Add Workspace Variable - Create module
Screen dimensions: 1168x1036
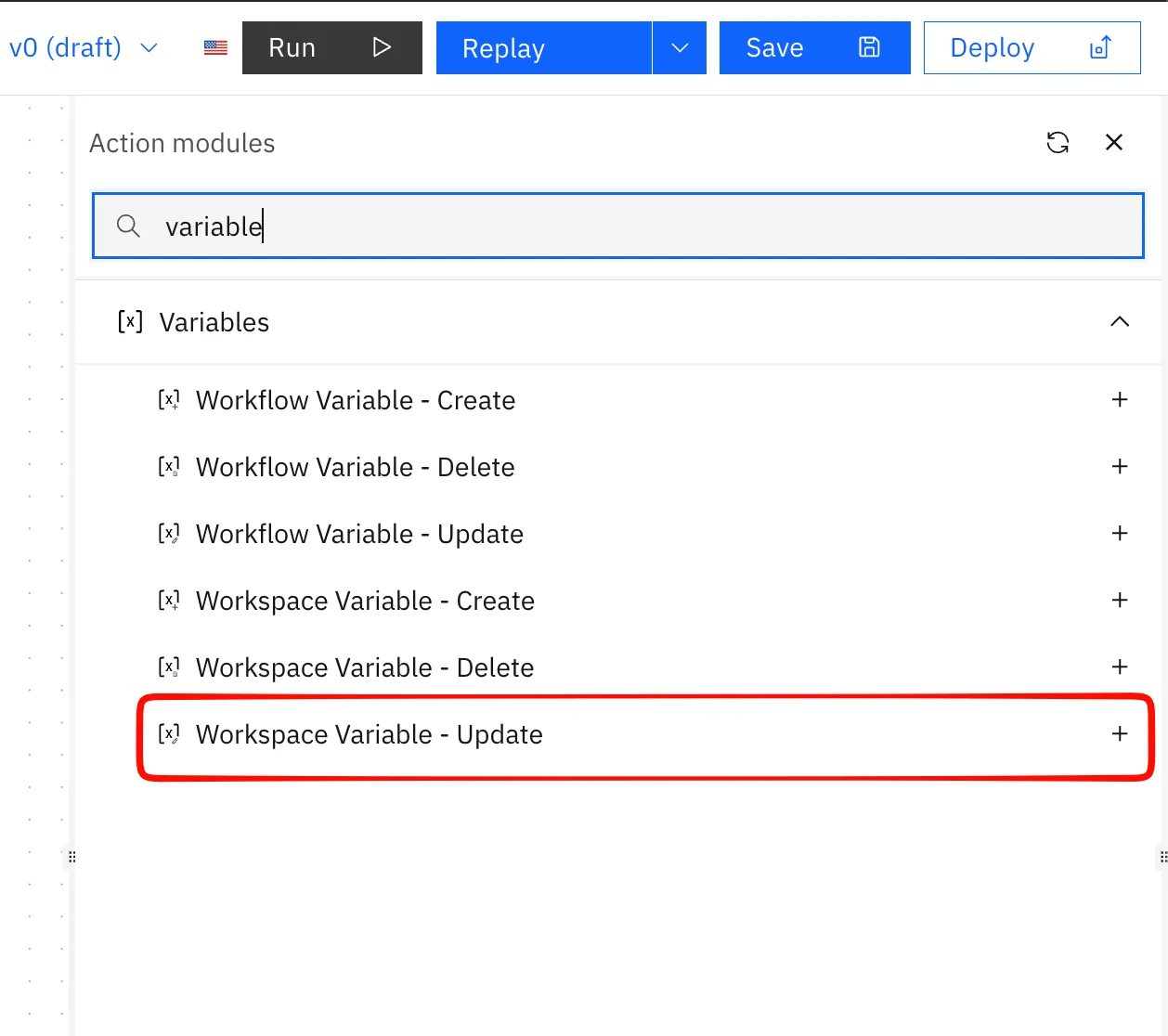pos(1120,600)
